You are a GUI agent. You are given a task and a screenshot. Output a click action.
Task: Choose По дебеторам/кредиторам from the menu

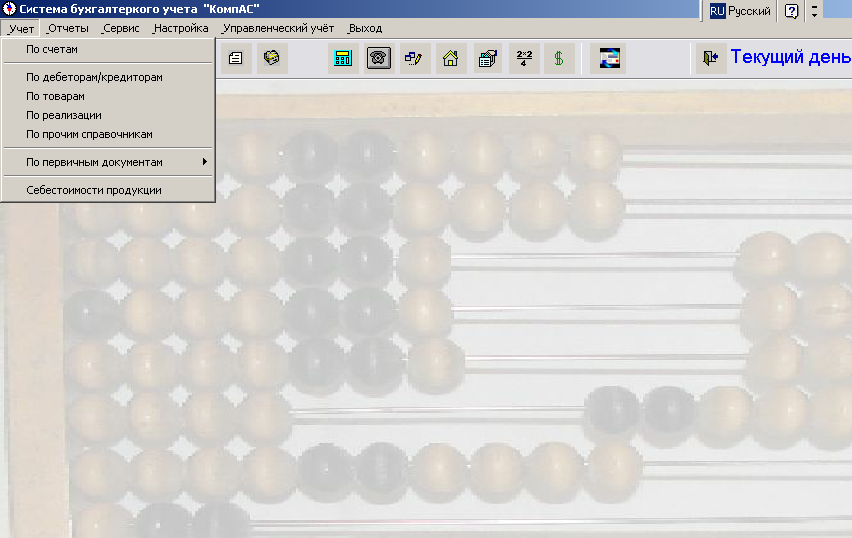(x=94, y=77)
